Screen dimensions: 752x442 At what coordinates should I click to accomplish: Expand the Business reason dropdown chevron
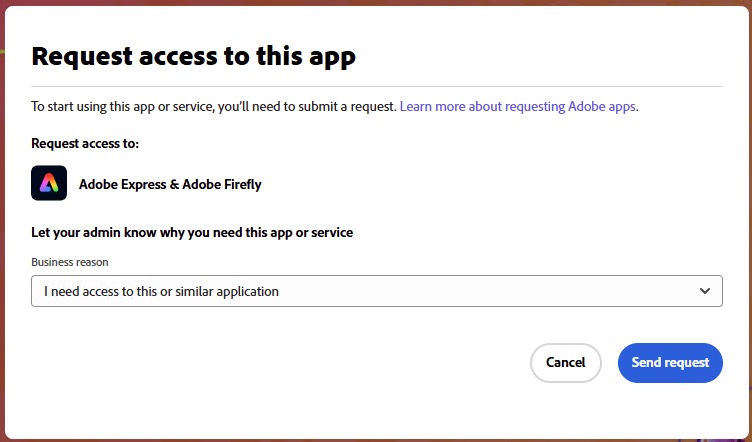(705, 291)
